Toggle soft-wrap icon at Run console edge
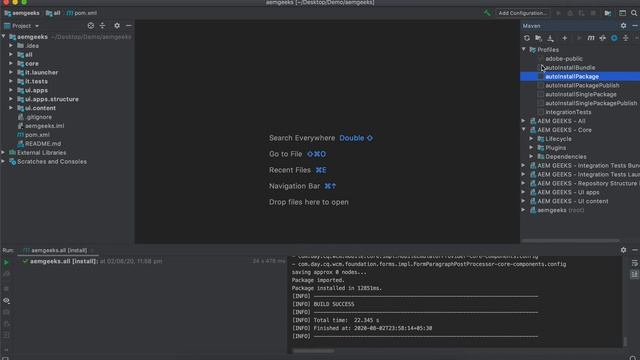 click(x=635, y=263)
